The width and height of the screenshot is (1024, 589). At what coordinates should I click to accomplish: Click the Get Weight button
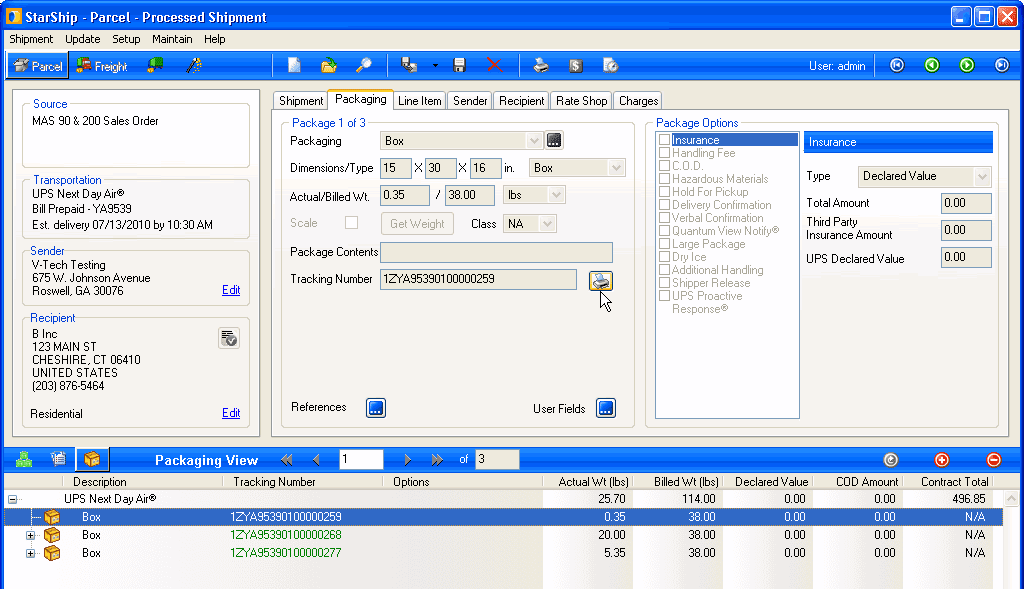pyautogui.click(x=417, y=223)
